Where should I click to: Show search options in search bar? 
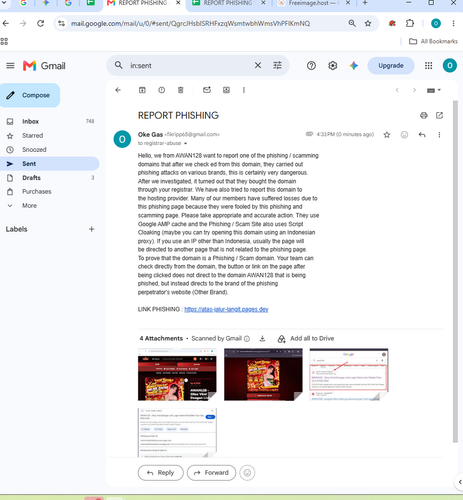[x=277, y=65]
